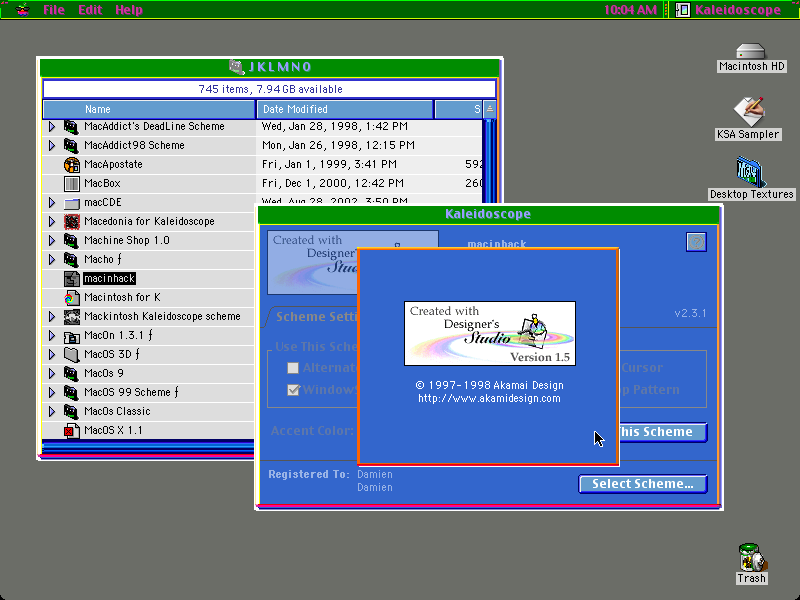Click the MacOS 99 Scheme ƒ folder icon
The width and height of the screenshot is (800, 600).
click(x=71, y=392)
